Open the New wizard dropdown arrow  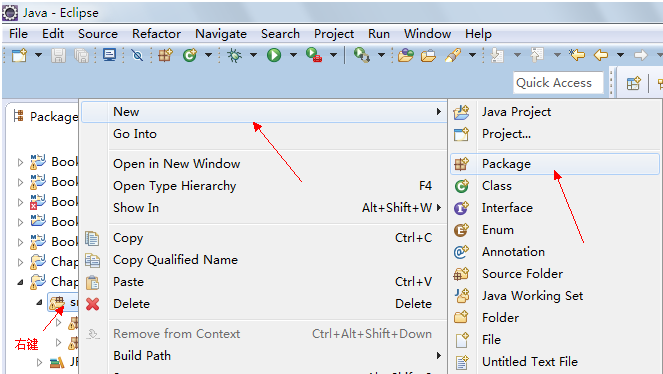[x=38, y=55]
